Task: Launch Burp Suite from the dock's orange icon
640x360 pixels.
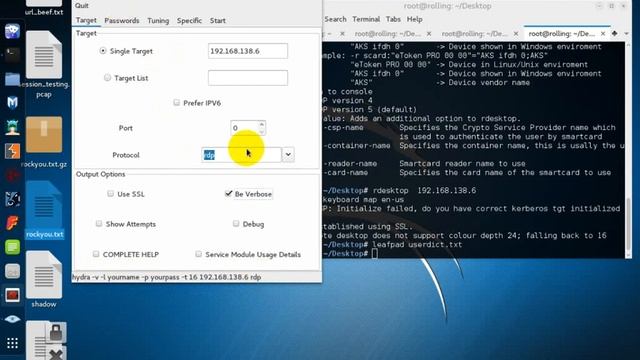Action: click(12, 151)
